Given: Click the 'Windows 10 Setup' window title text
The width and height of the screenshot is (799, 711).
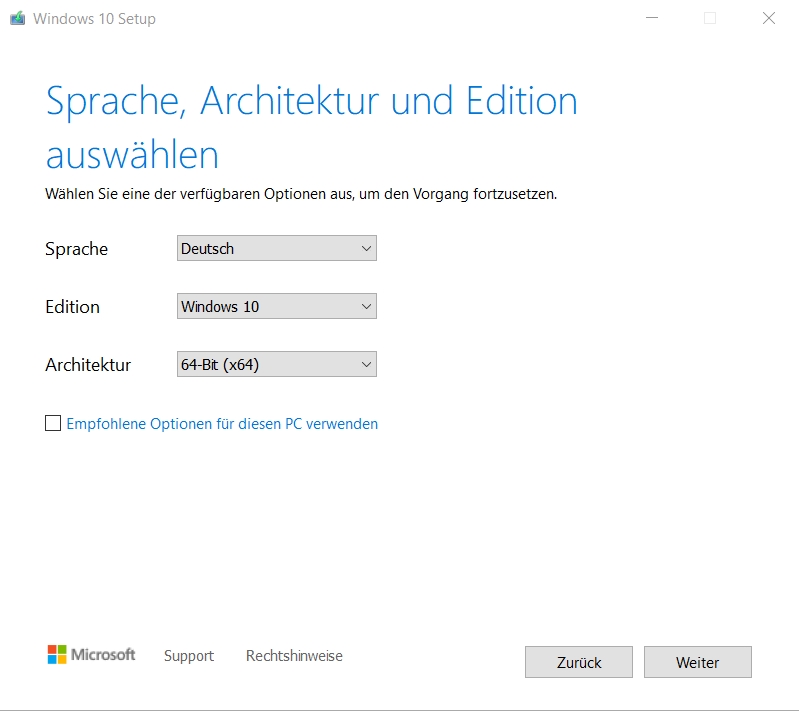Looking at the screenshot, I should (x=94, y=19).
